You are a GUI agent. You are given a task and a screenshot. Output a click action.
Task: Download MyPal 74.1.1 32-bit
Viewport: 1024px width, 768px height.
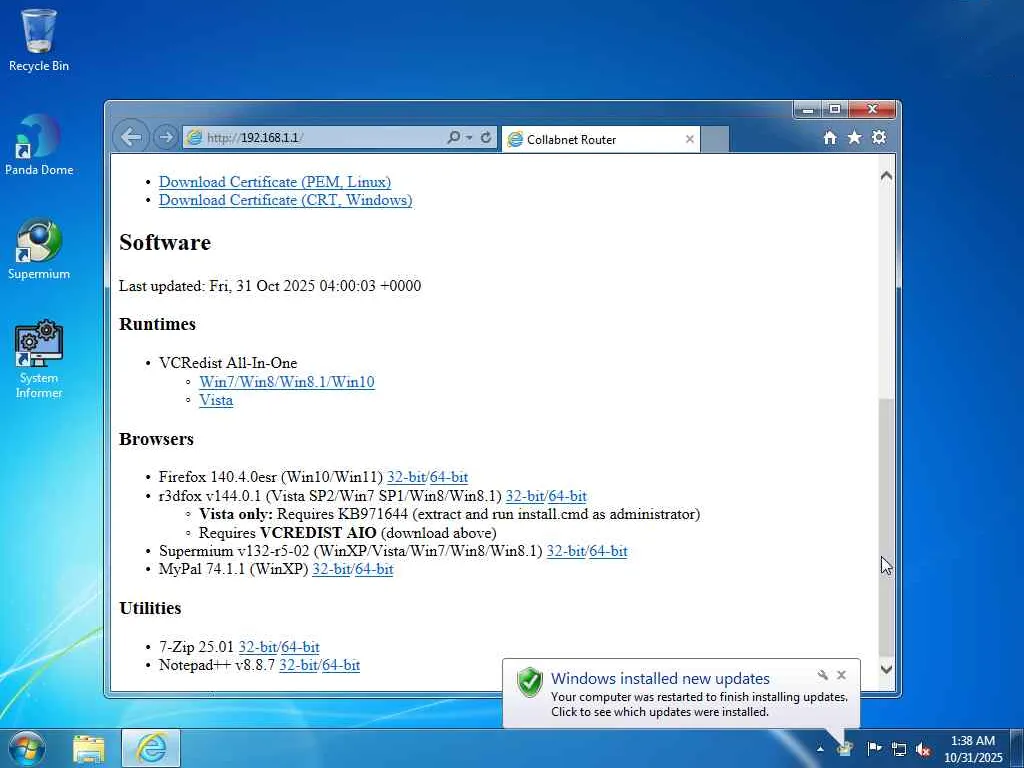click(x=331, y=569)
